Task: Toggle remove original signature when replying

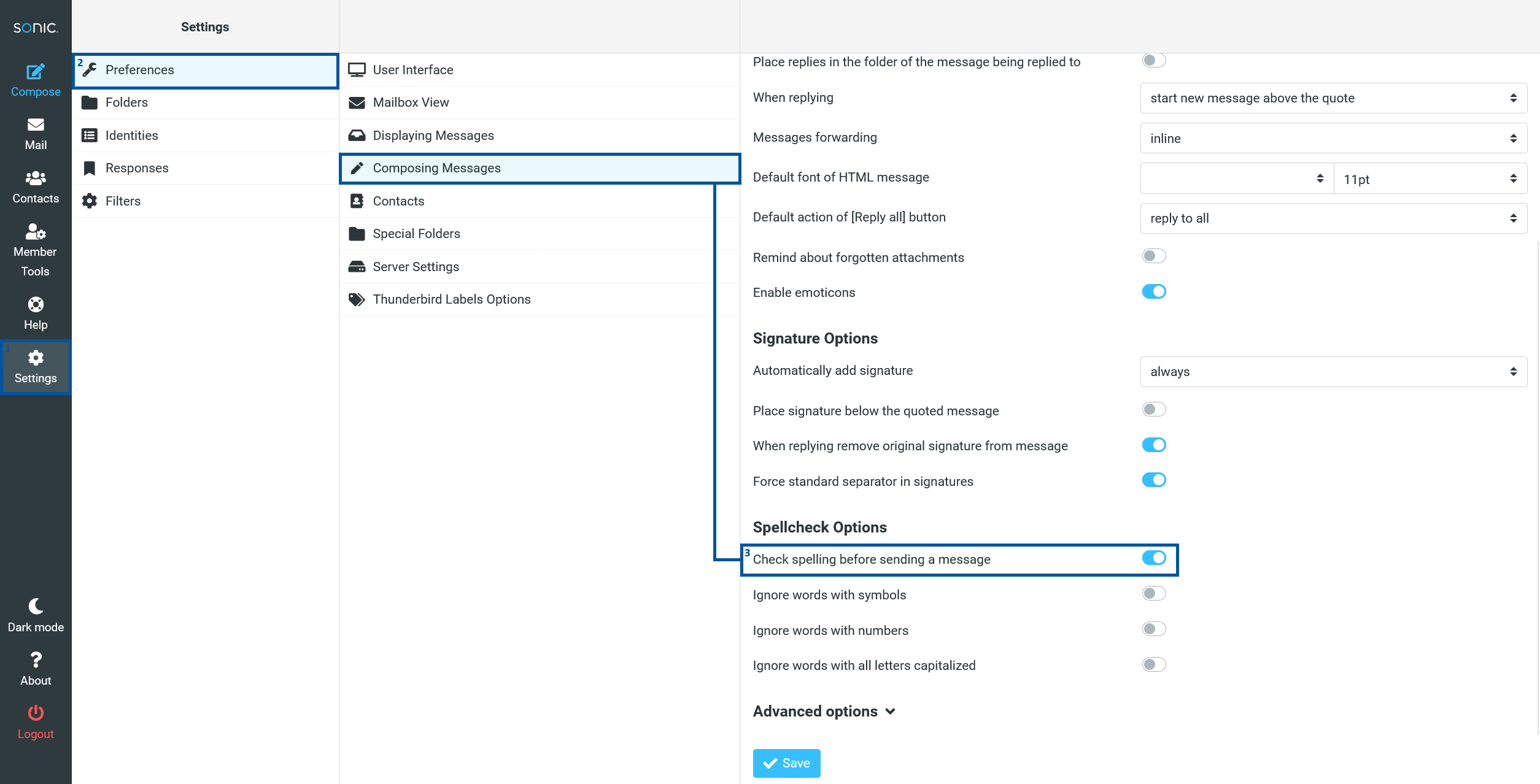Action: pyautogui.click(x=1154, y=445)
